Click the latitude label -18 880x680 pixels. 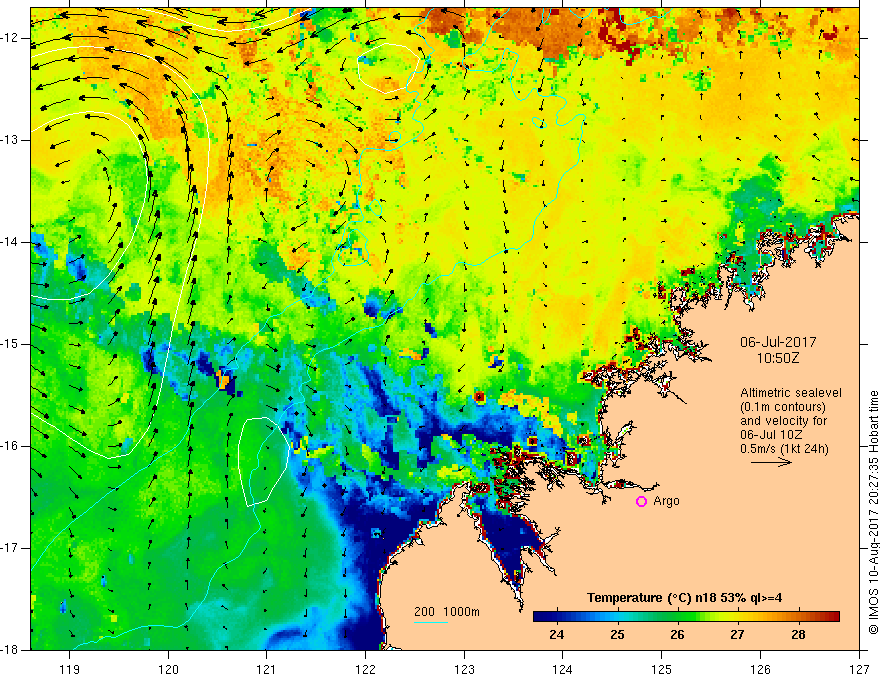[x=10, y=650]
